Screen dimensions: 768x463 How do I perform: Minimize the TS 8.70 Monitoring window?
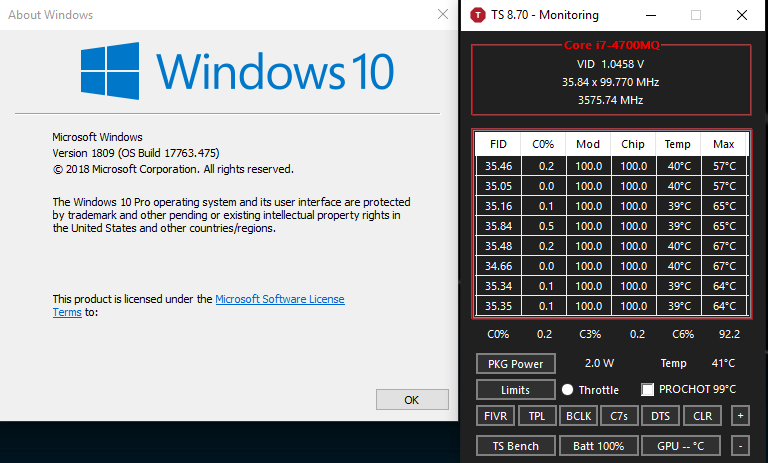(x=650, y=15)
